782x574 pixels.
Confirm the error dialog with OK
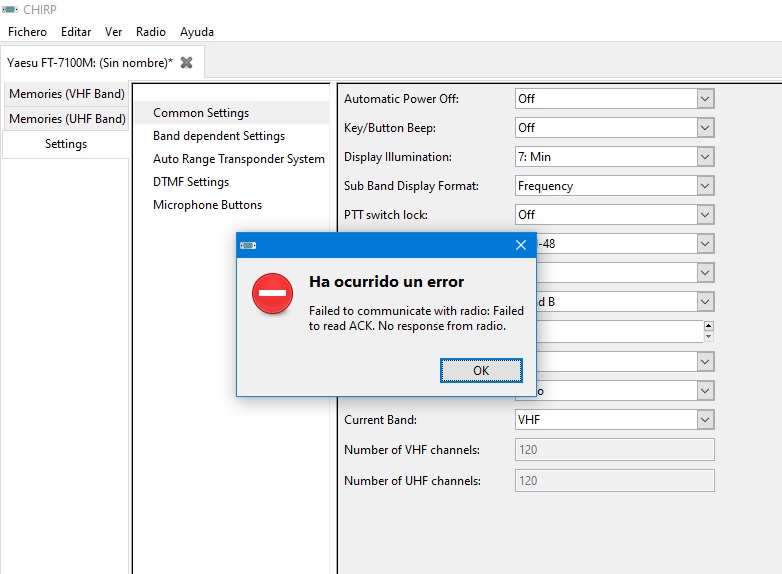coord(481,371)
